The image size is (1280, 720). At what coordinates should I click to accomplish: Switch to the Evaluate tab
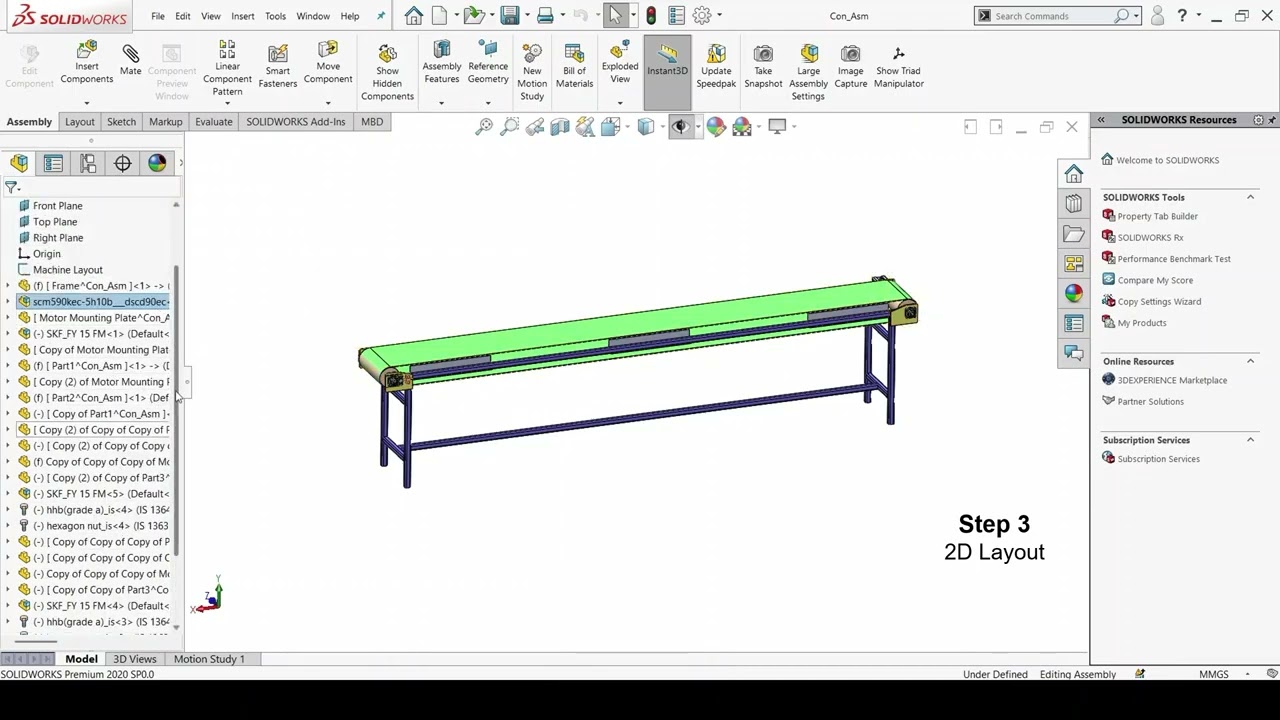point(213,122)
